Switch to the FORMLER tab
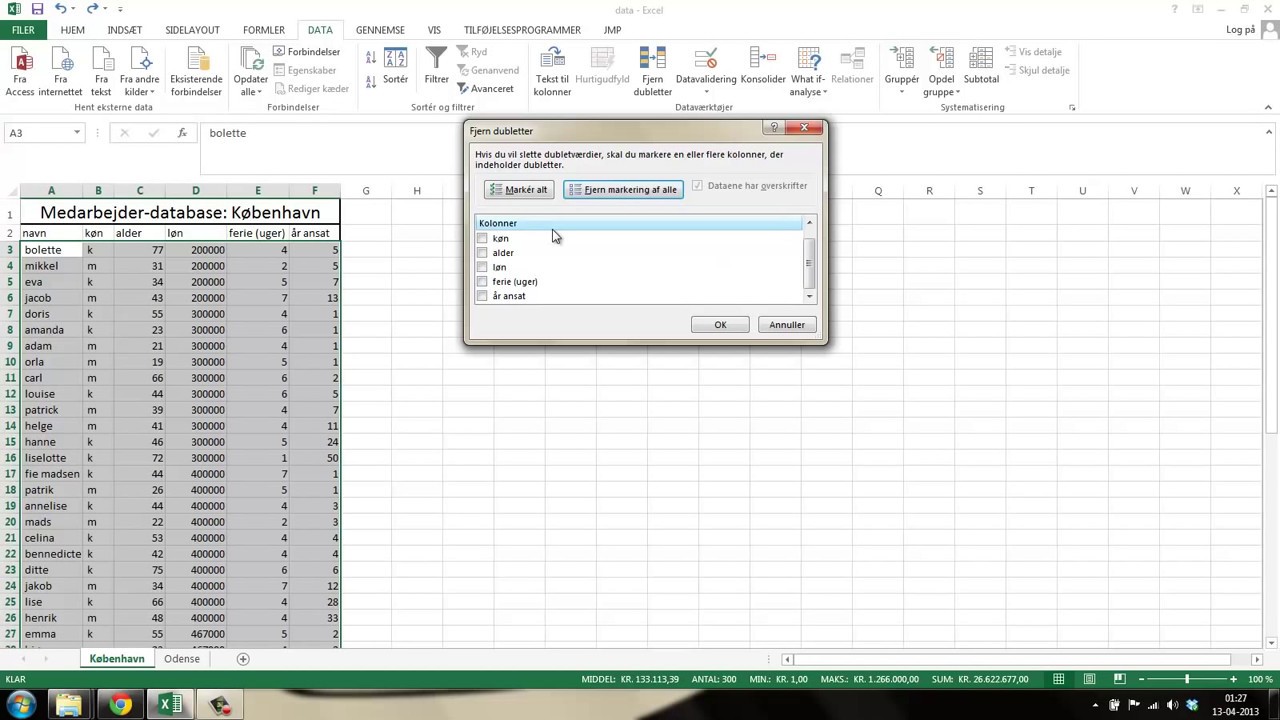 point(264,30)
